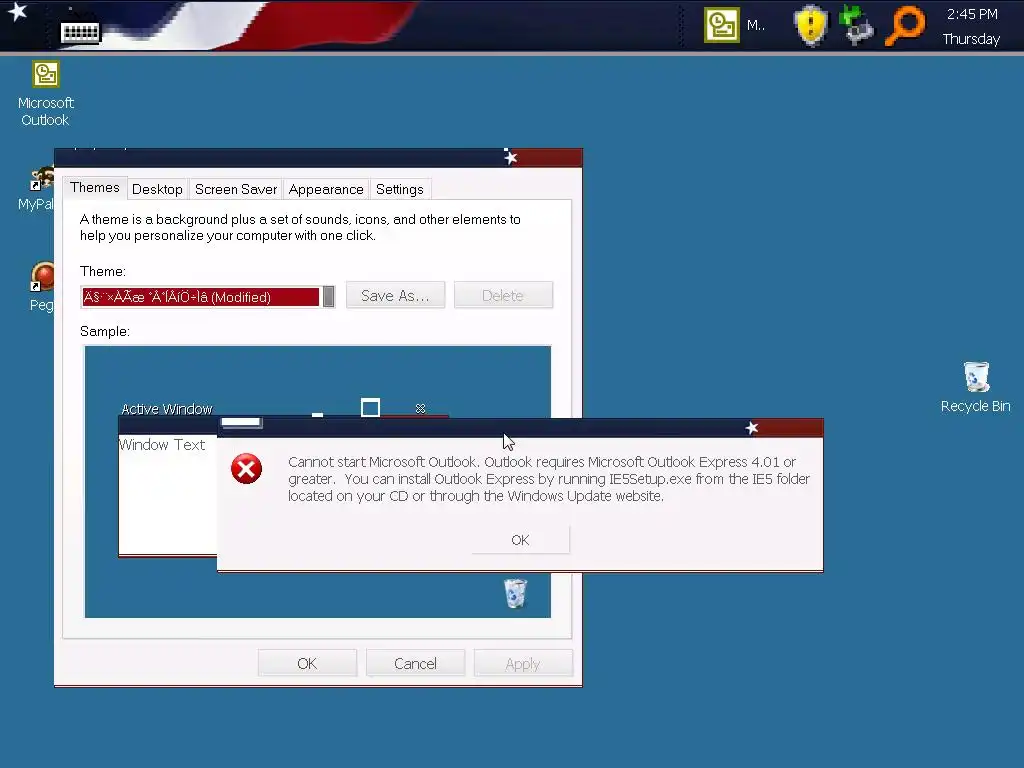
Task: Open the orange magnifier search icon
Action: pyautogui.click(x=904, y=25)
